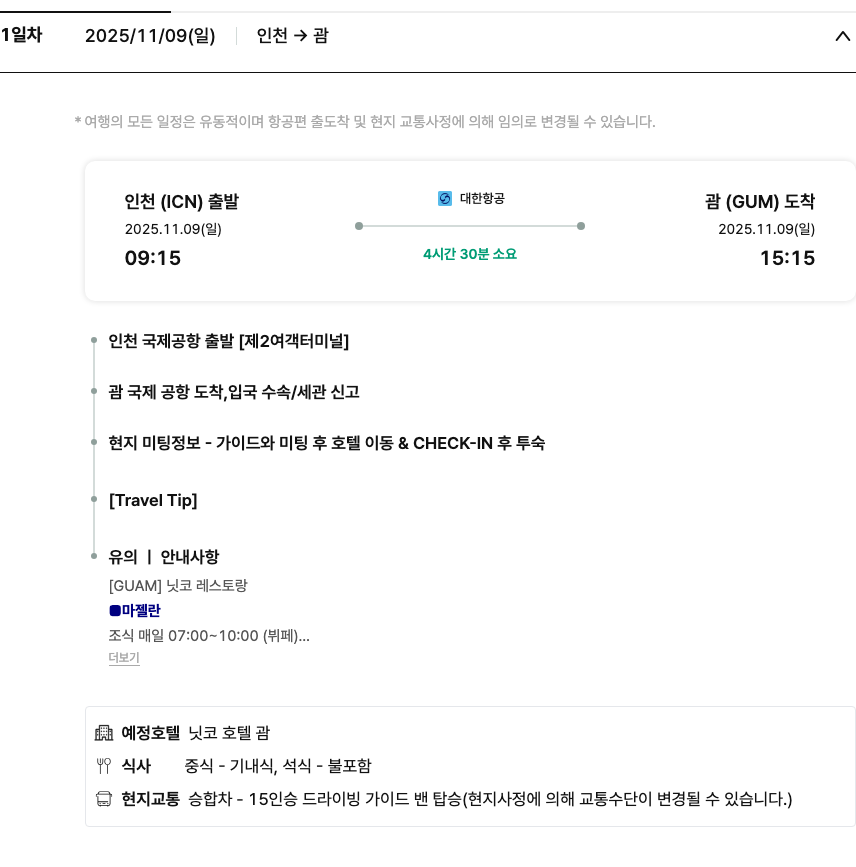
Task: Click the 괌 국제 공항 도착 itinerary entry
Action: 234,392
